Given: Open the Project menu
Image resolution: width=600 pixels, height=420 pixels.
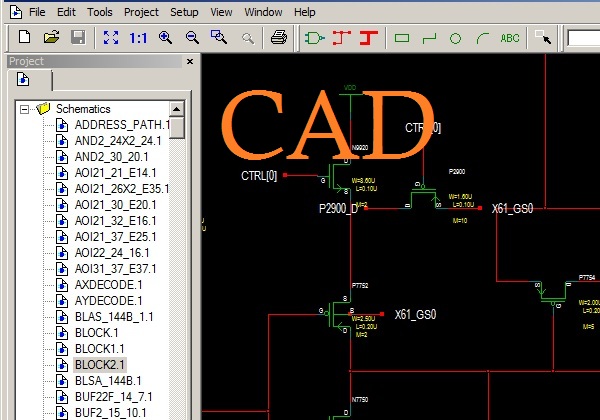Looking at the screenshot, I should click(x=141, y=12).
